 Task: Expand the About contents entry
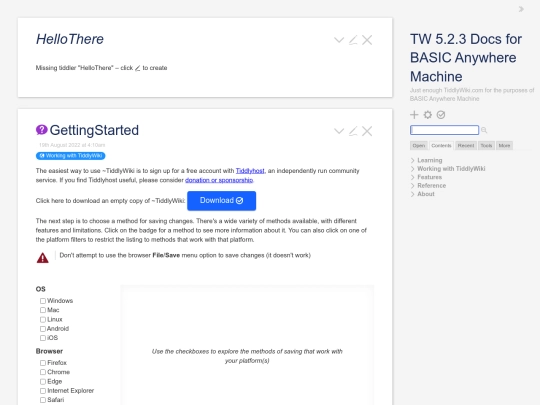point(413,194)
